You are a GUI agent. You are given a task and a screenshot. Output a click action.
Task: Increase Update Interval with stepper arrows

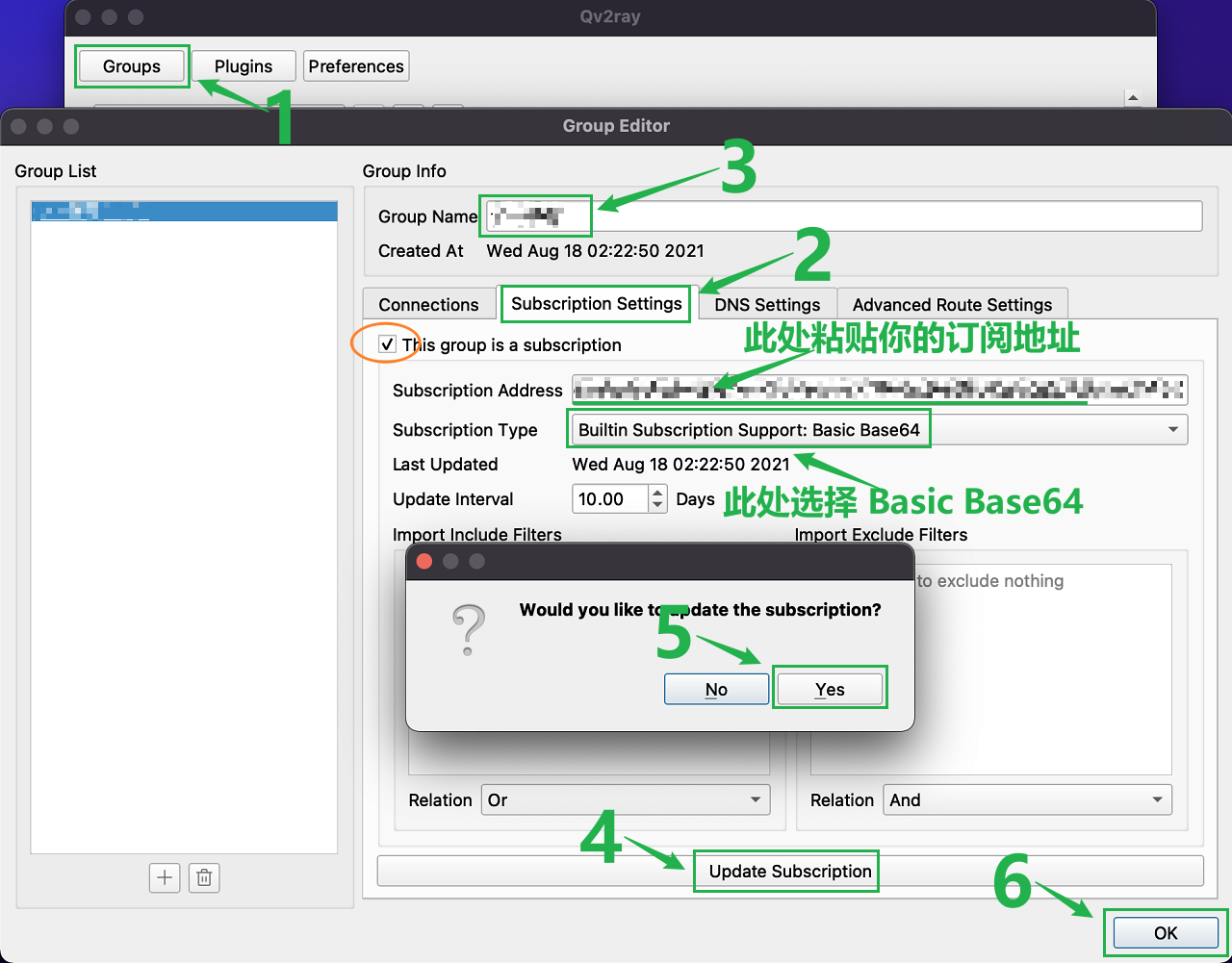[658, 493]
